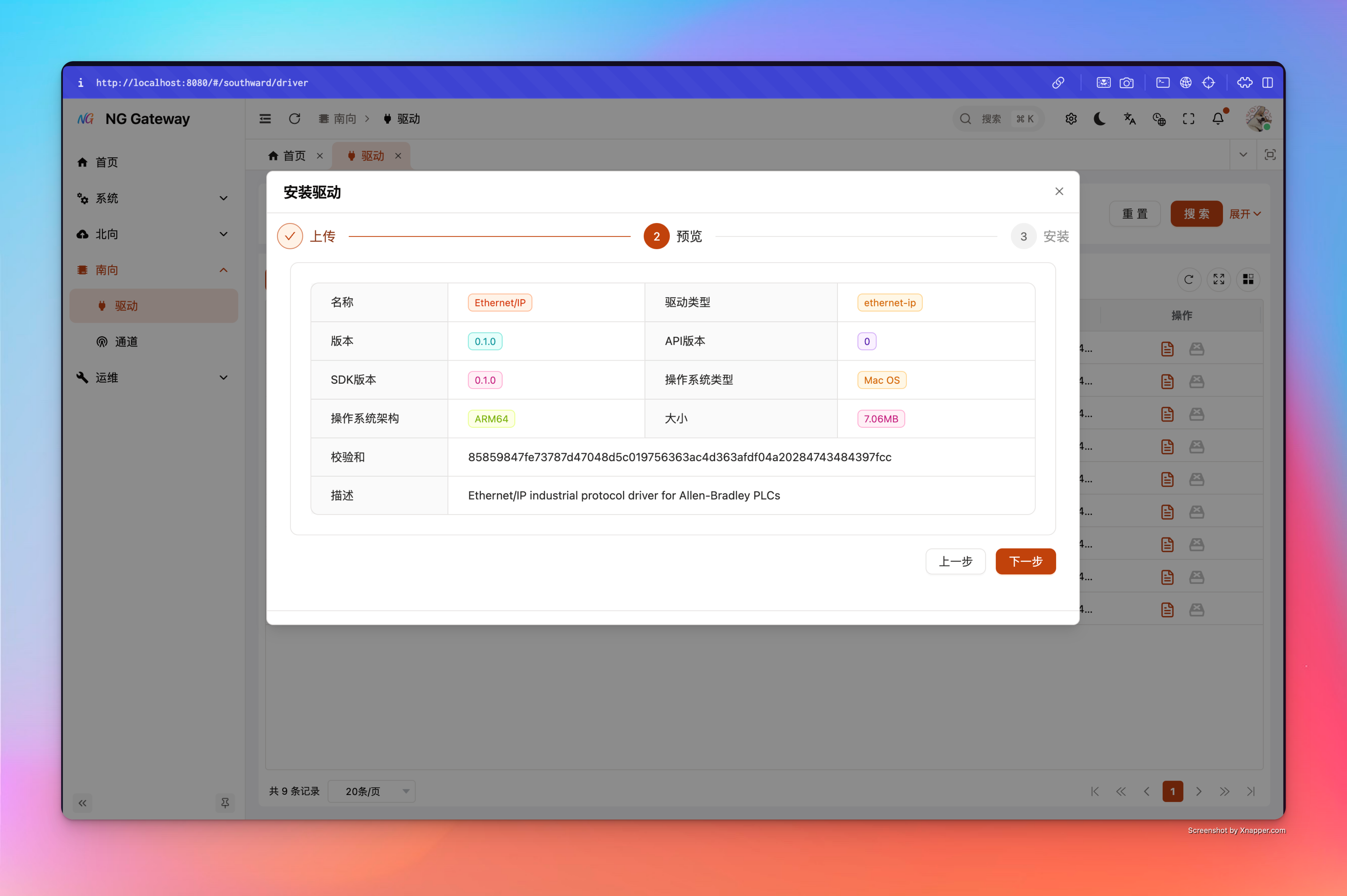This screenshot has height=896, width=1347.
Task: Collapse sidebar with double-chevron icon
Action: [83, 803]
